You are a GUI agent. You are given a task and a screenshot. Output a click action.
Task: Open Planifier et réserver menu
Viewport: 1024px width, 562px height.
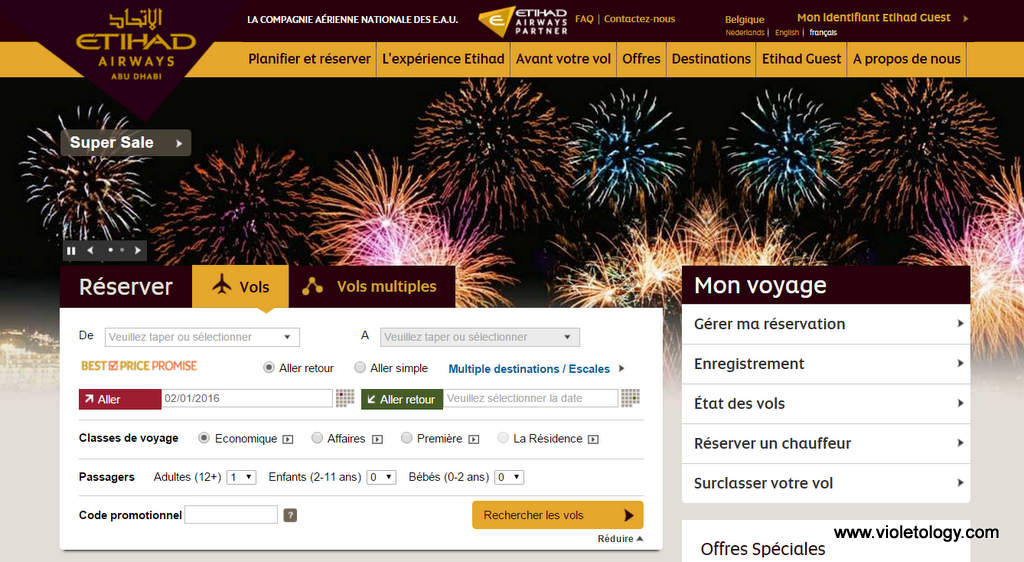(x=309, y=59)
